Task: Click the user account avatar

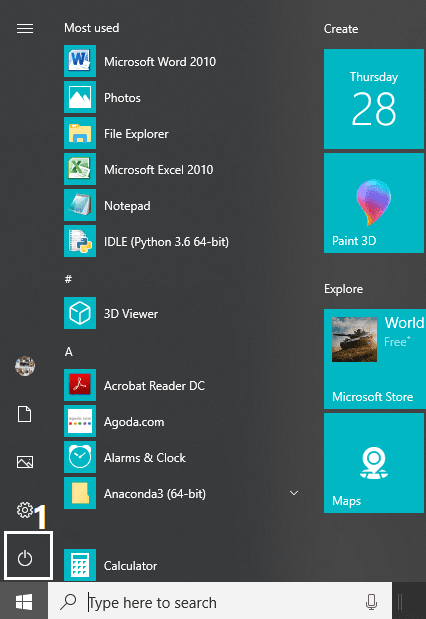Action: [x=25, y=366]
